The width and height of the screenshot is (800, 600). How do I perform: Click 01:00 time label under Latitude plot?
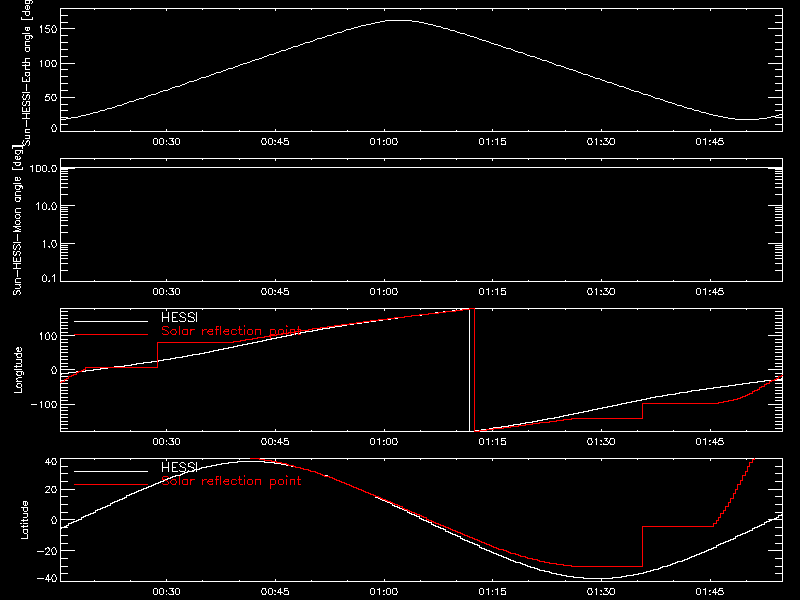tap(384, 591)
